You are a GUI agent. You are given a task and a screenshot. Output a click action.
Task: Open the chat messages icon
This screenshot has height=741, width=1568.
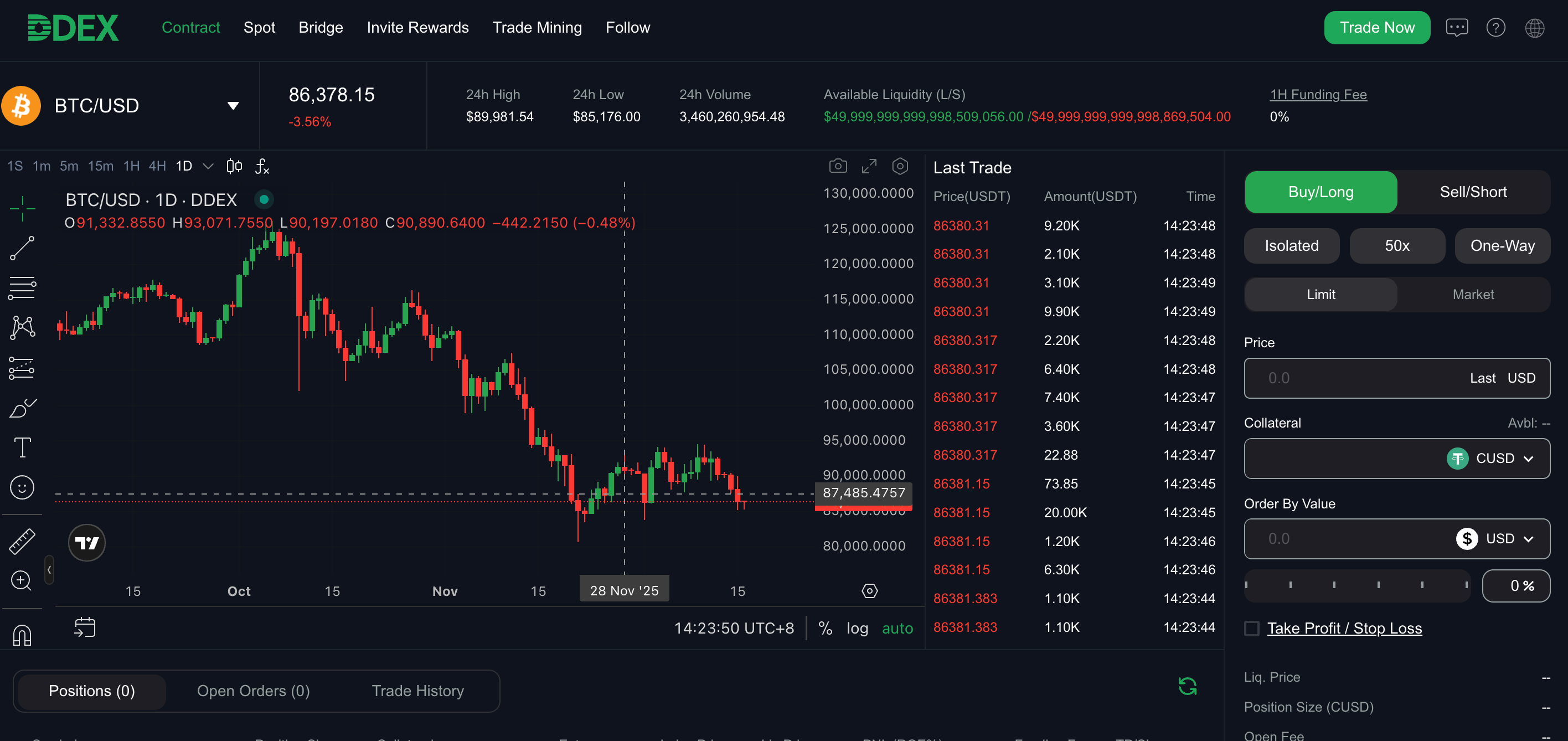1457,27
